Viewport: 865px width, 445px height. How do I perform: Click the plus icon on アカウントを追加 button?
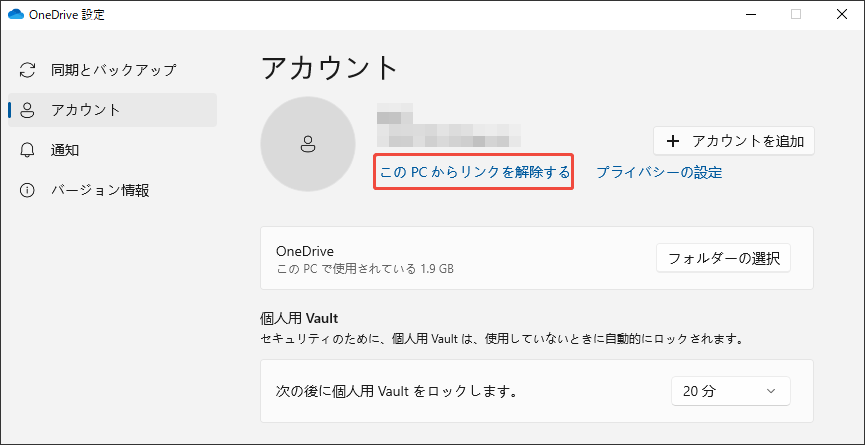[672, 142]
